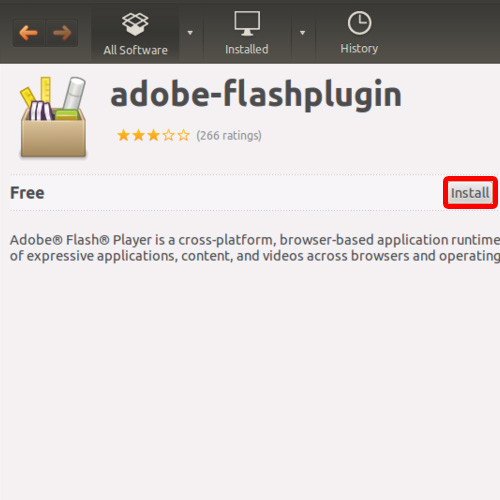Install the adobe-flashplugin package
Viewport: 500px width, 500px height.
470,193
